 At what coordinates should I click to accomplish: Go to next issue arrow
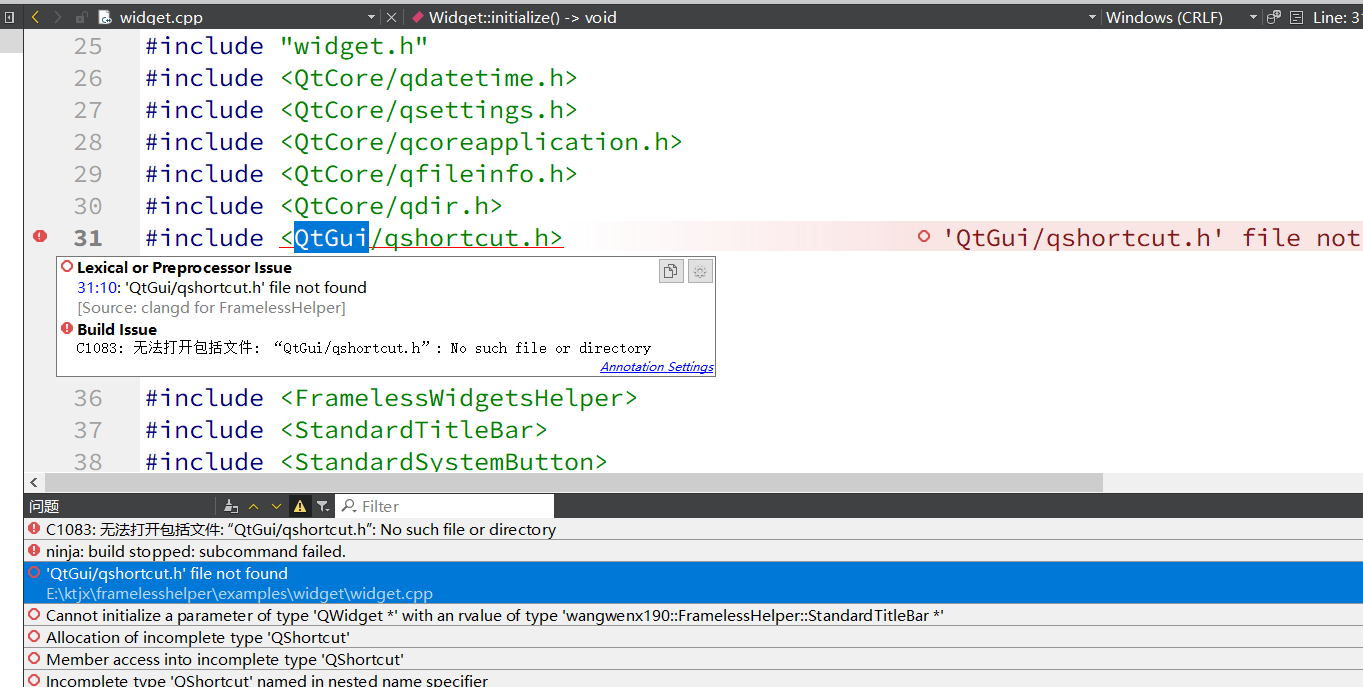coord(276,506)
